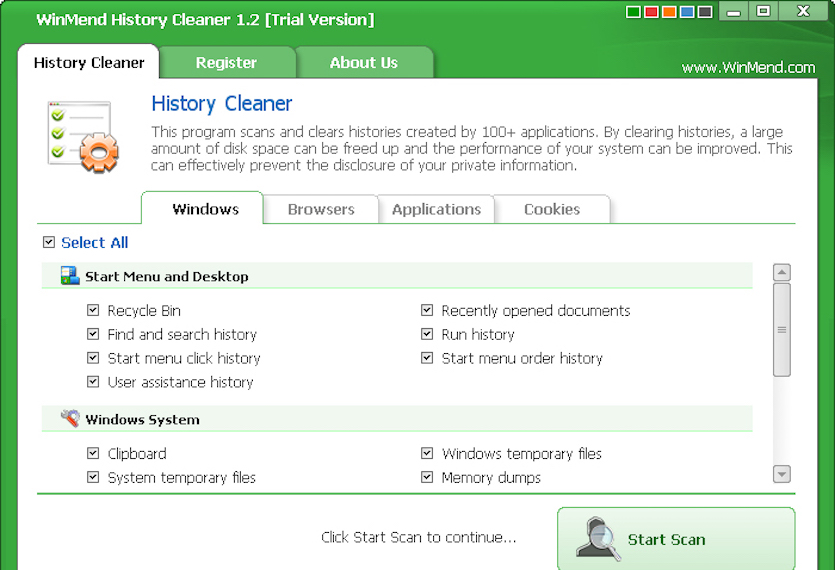Uncheck the Recycle Bin option
This screenshot has width=835, height=570.
tap(93, 310)
